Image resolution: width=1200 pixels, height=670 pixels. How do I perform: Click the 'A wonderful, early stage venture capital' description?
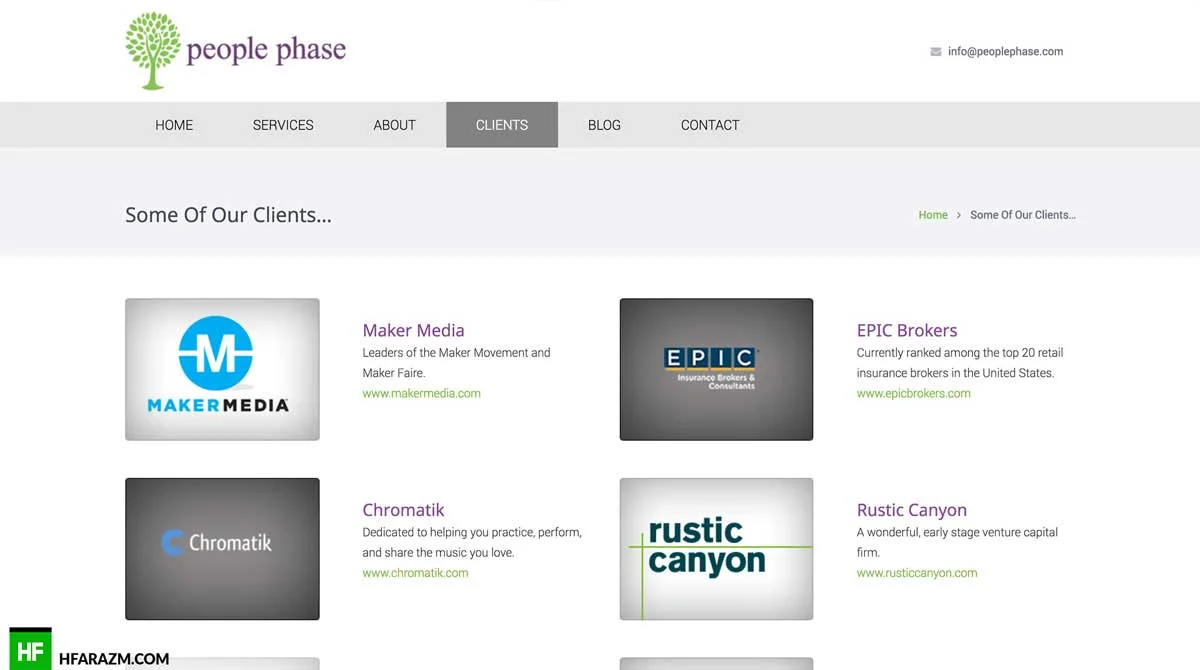pos(957,542)
